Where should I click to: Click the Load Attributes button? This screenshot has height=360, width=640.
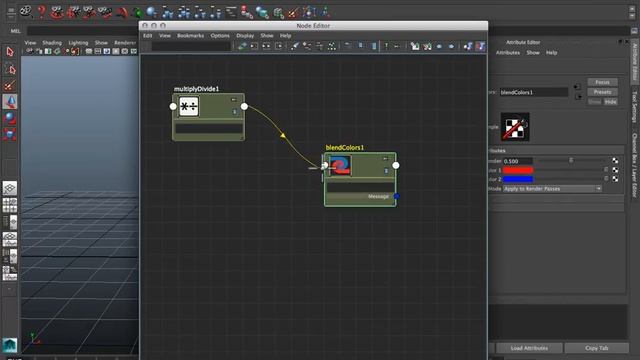(529, 348)
